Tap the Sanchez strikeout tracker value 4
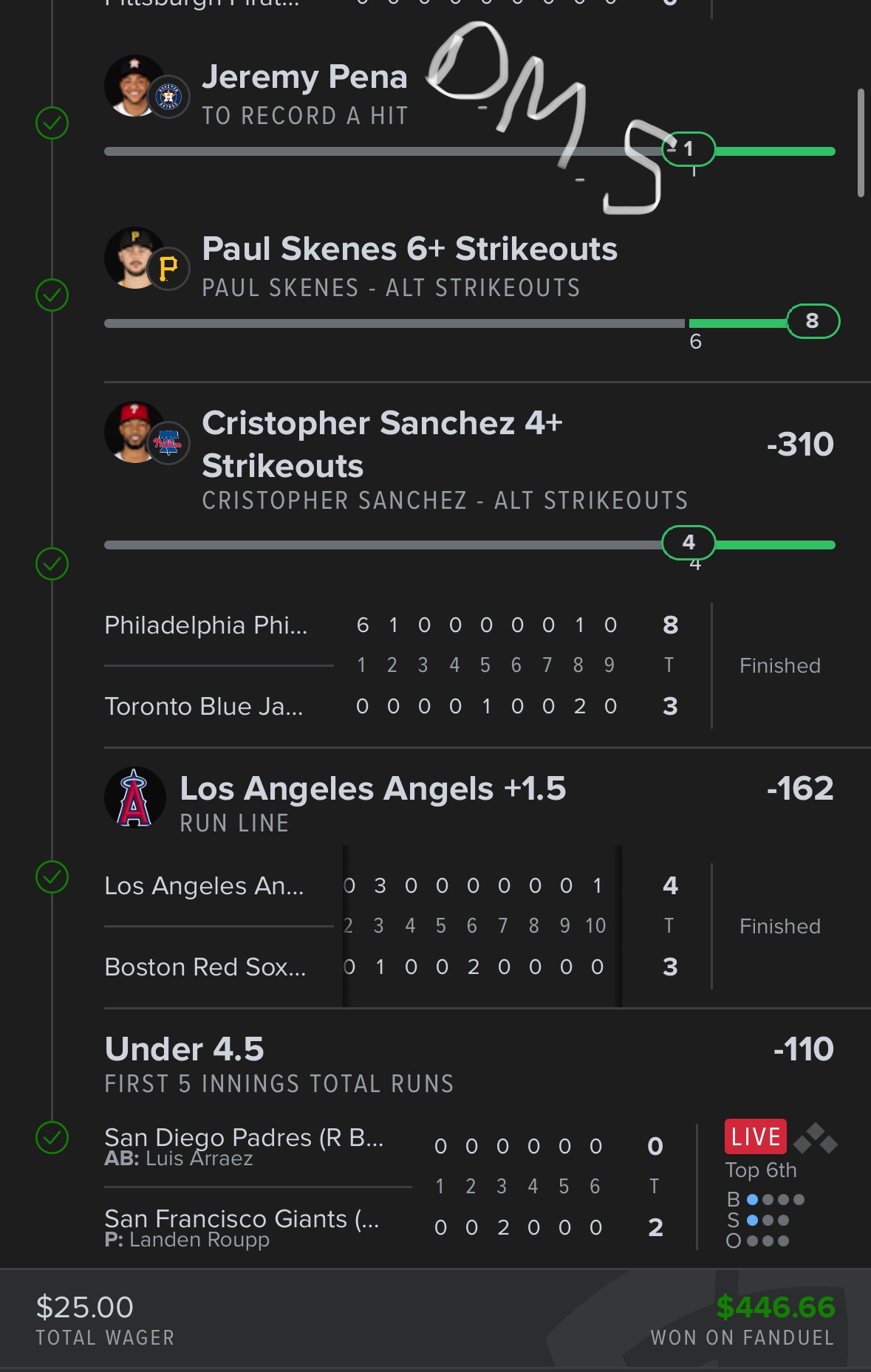The image size is (871, 1372). 689,543
